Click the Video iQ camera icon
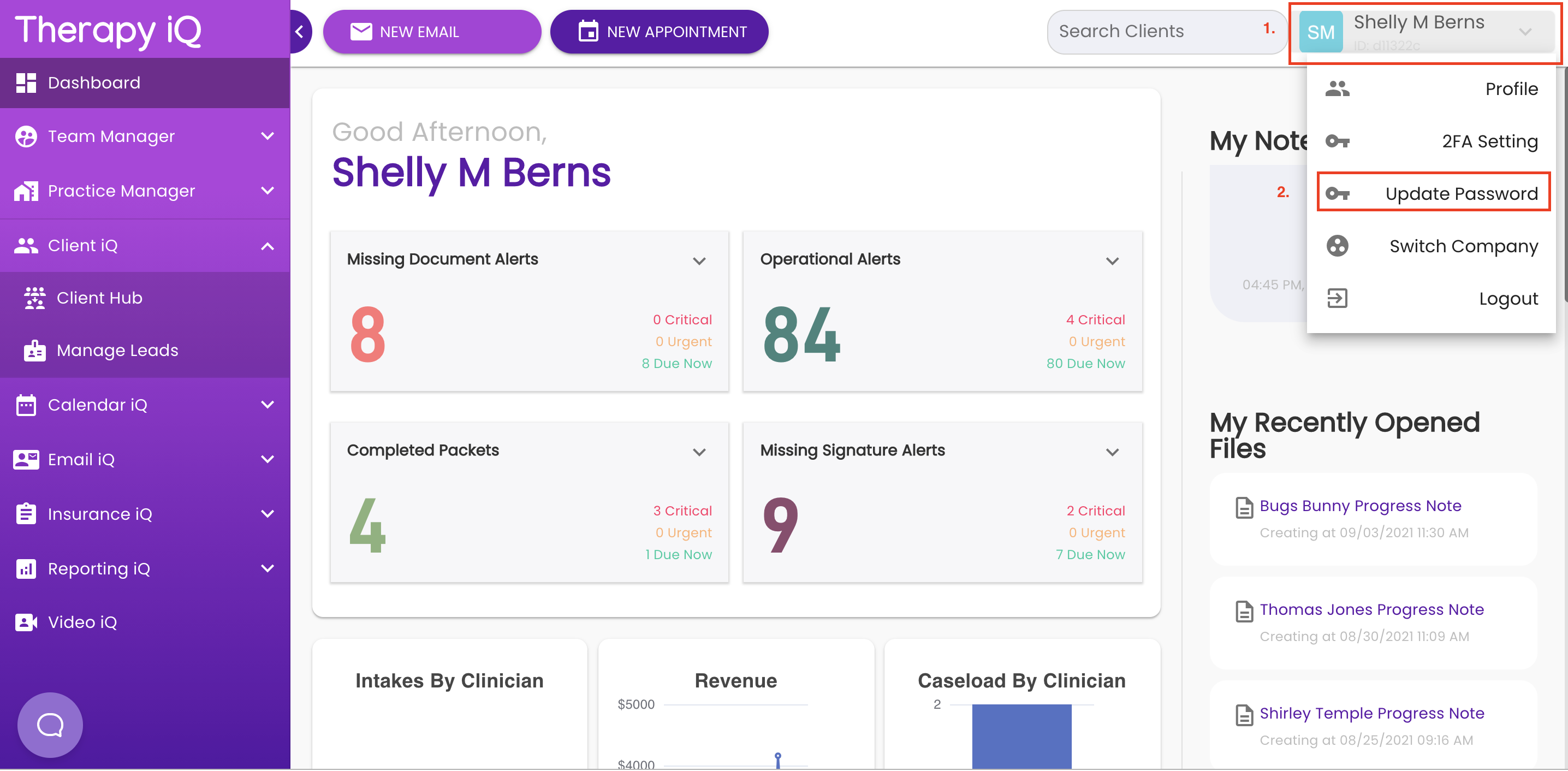Viewport: 1568px width, 771px height. point(26,622)
